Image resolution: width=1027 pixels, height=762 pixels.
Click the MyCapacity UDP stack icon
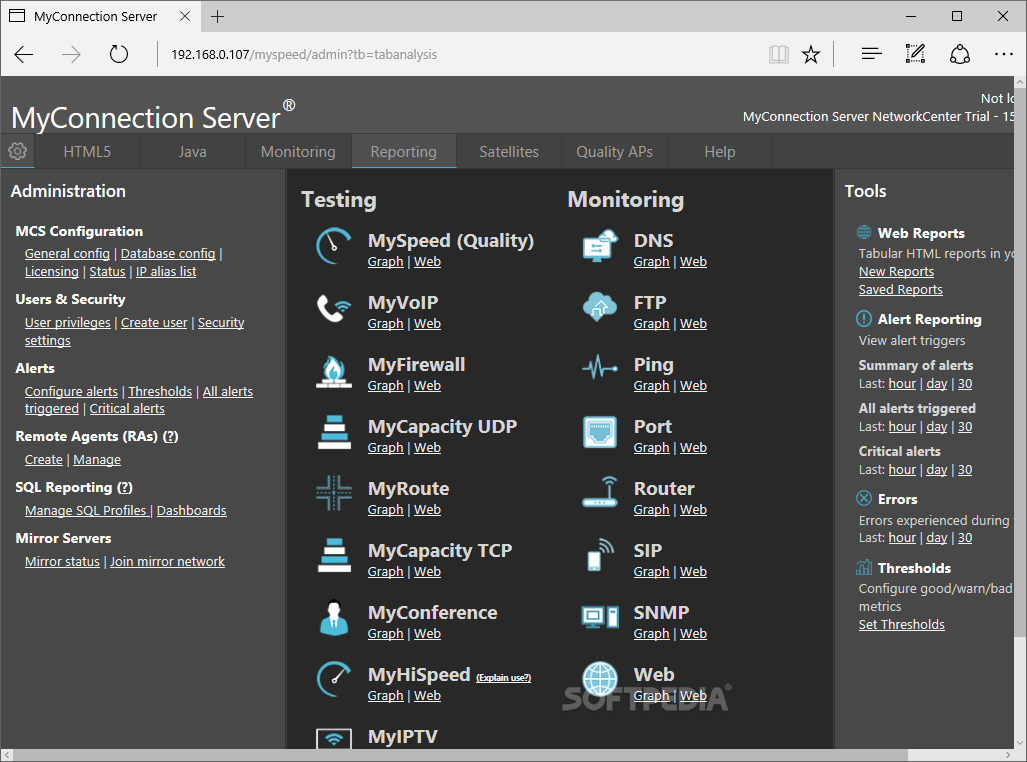(334, 432)
